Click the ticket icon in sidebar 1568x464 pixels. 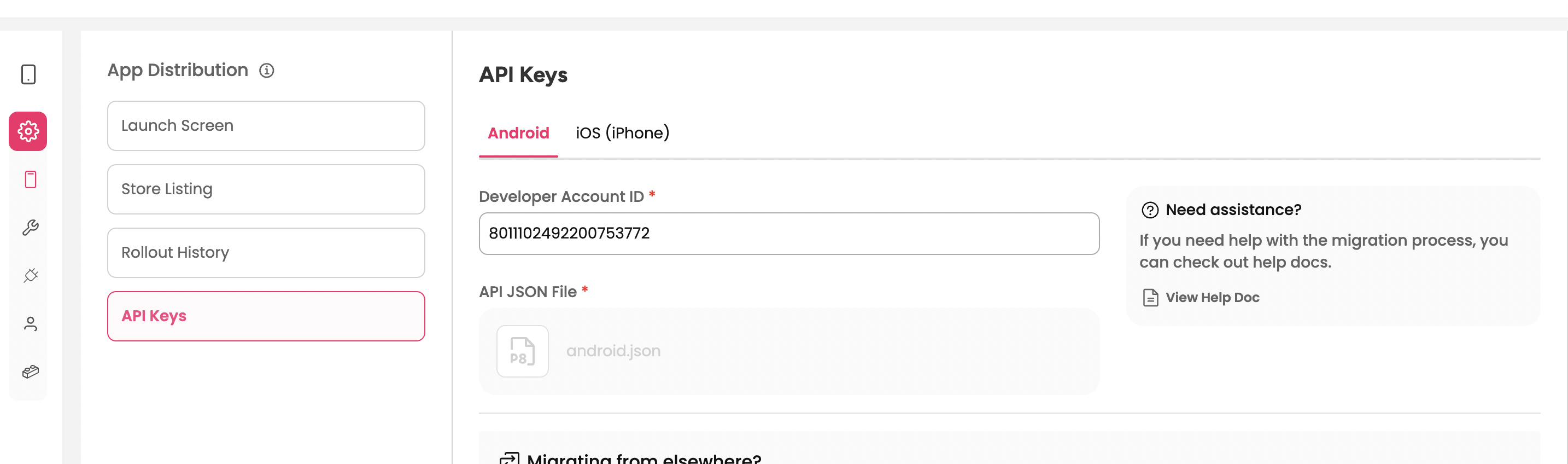tap(31, 372)
